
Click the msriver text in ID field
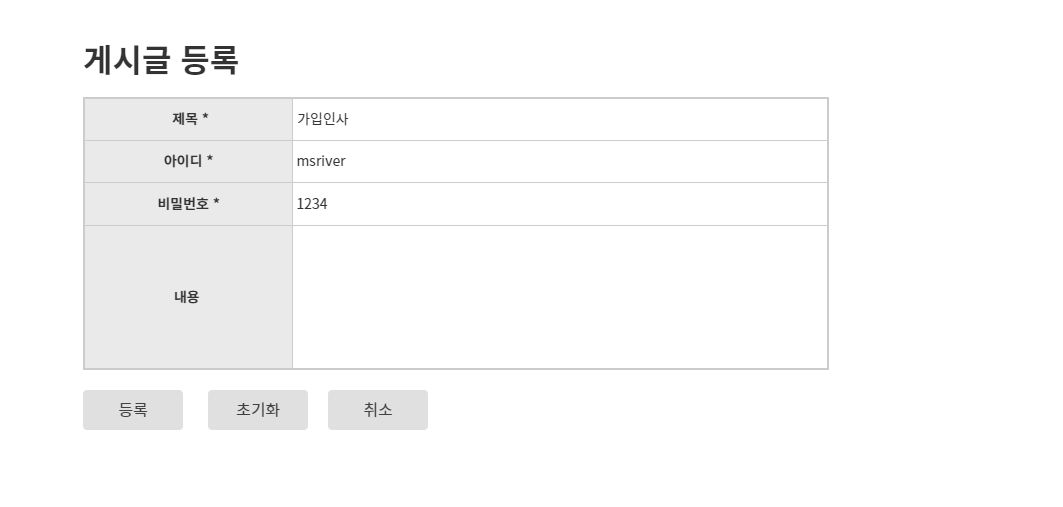[321, 161]
